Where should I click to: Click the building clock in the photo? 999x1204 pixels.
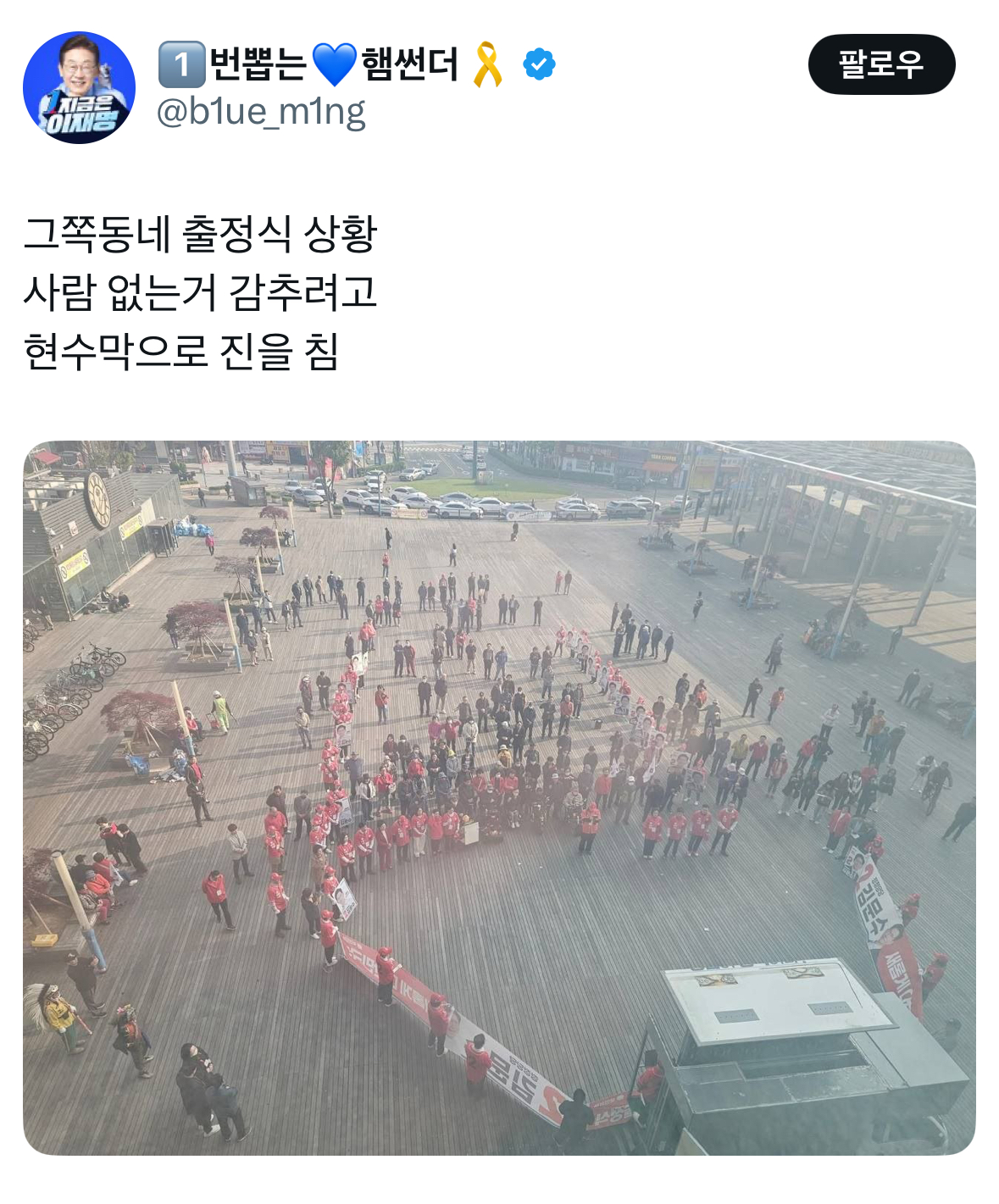[98, 500]
